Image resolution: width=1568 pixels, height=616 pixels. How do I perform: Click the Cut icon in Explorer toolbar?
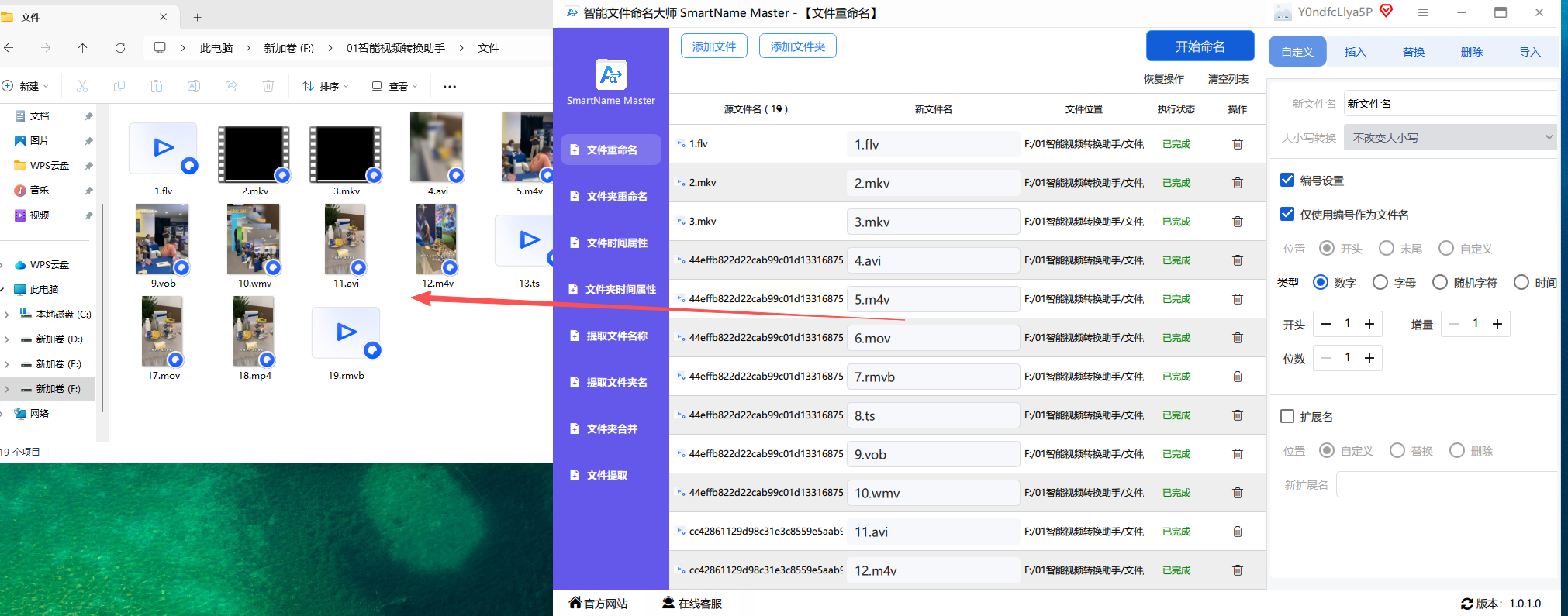click(x=82, y=86)
